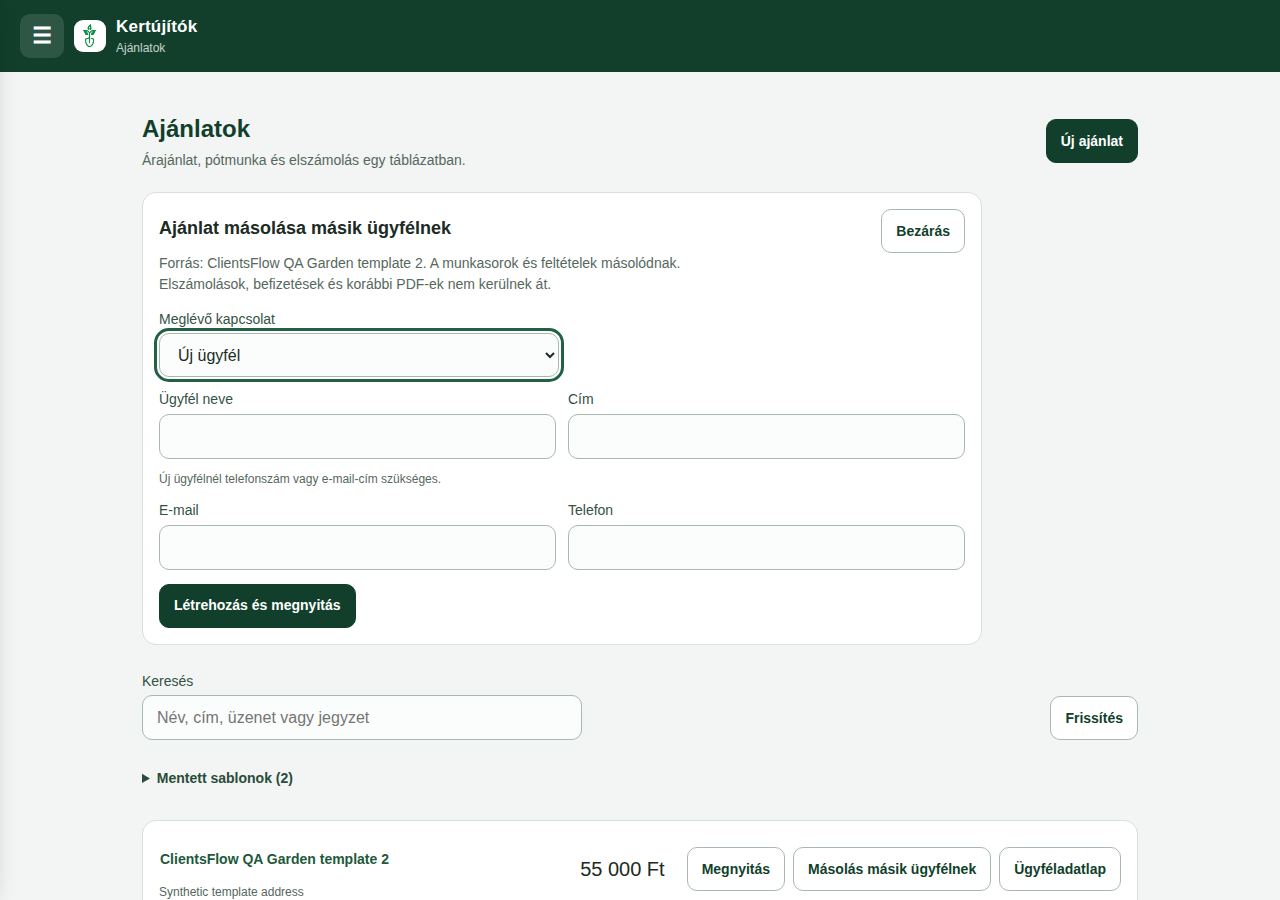Click the ClientsFlow QA Garden template 2 title
1280x900 pixels.
point(274,859)
